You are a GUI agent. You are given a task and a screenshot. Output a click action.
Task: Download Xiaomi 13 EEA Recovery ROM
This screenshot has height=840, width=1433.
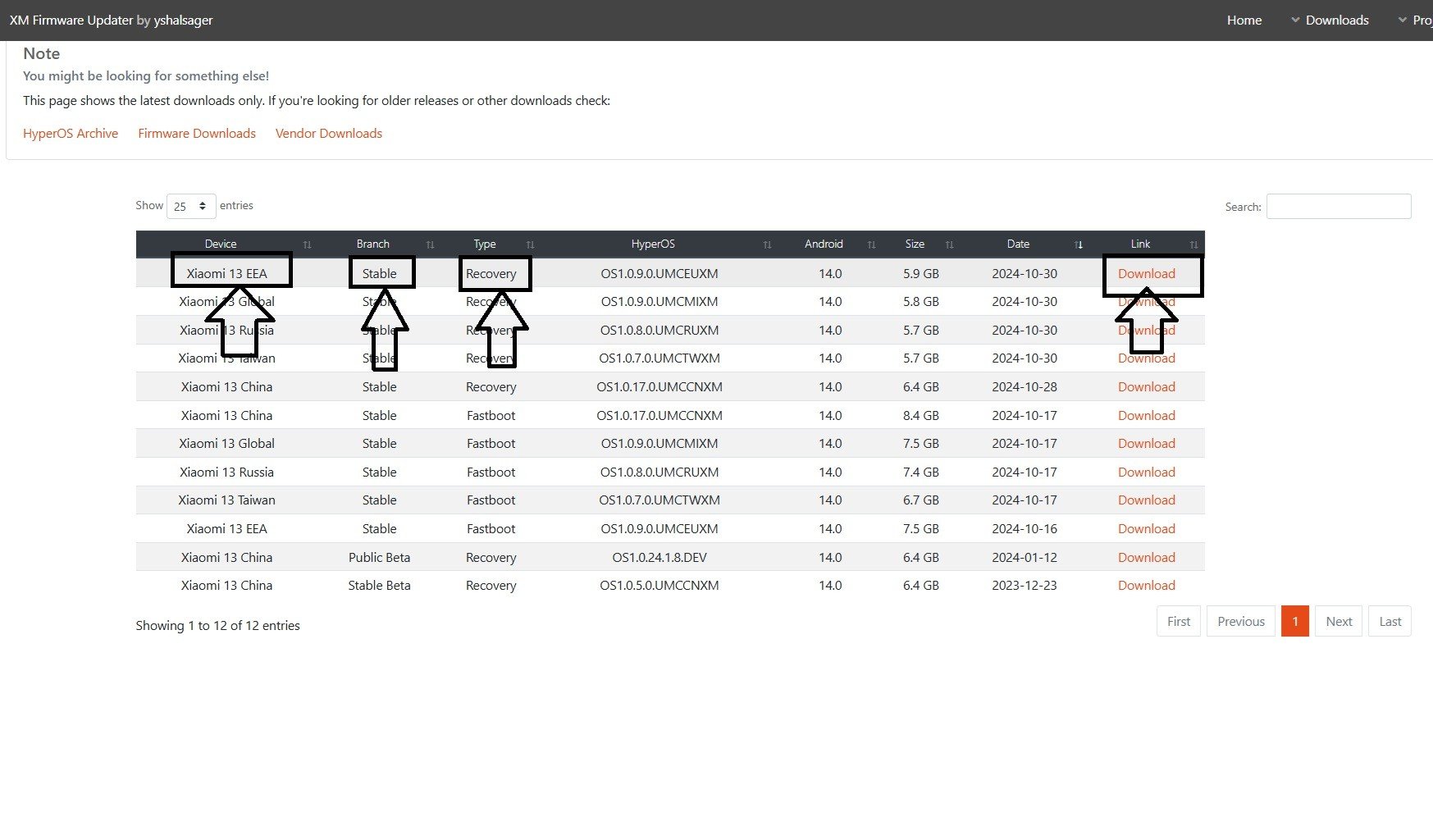pos(1146,274)
